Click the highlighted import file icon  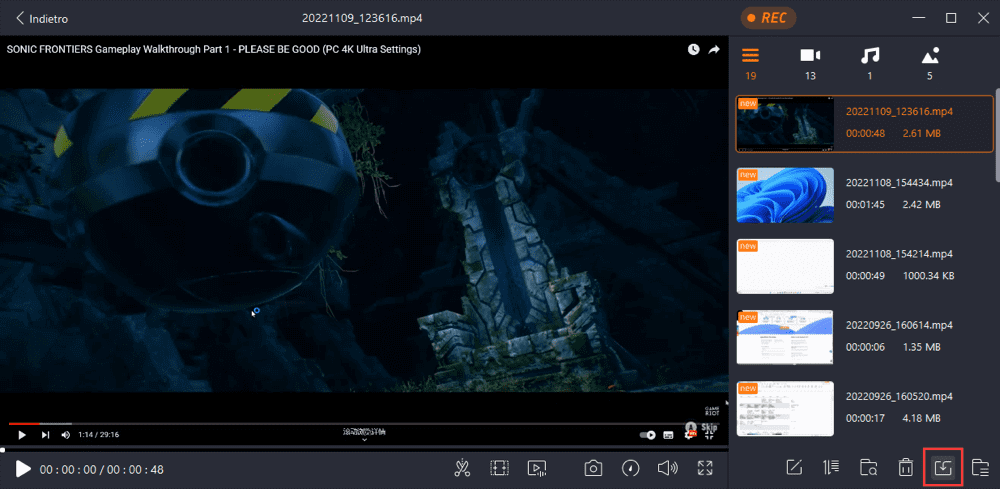coord(942,467)
